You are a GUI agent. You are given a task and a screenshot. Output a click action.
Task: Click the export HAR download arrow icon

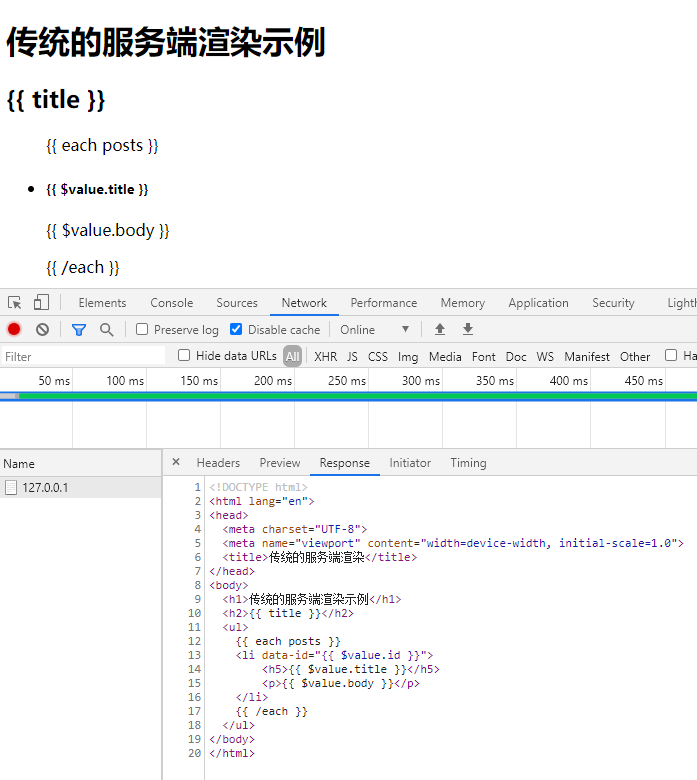coord(468,329)
